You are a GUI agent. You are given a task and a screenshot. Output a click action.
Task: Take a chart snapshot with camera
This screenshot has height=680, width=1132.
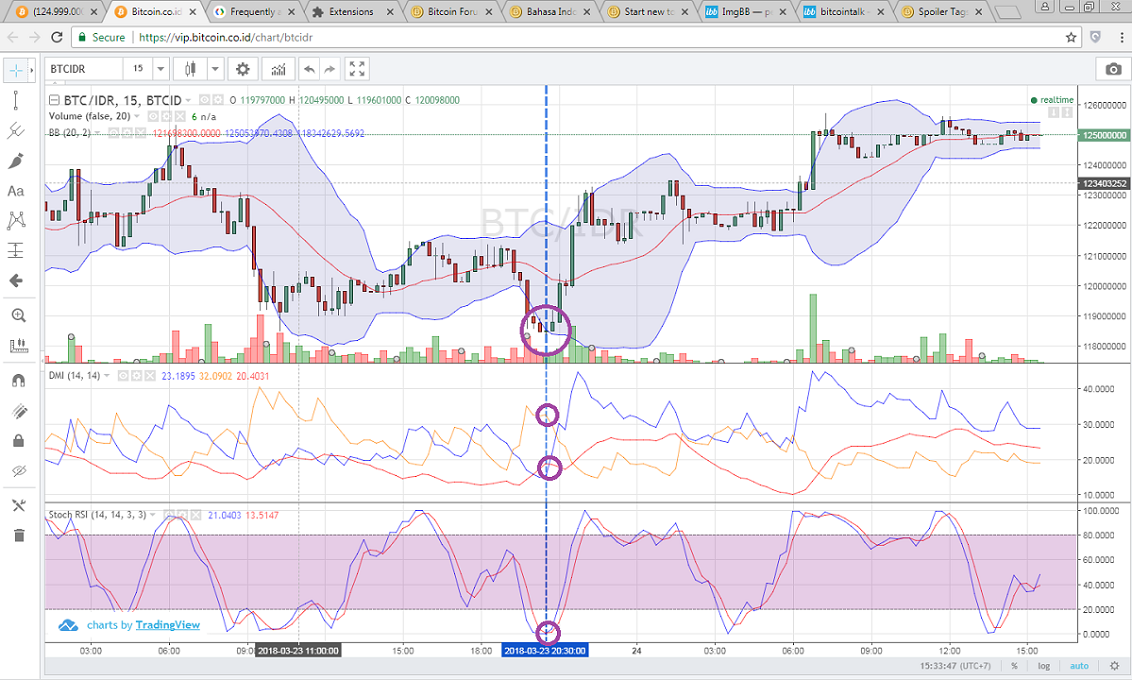point(1113,69)
